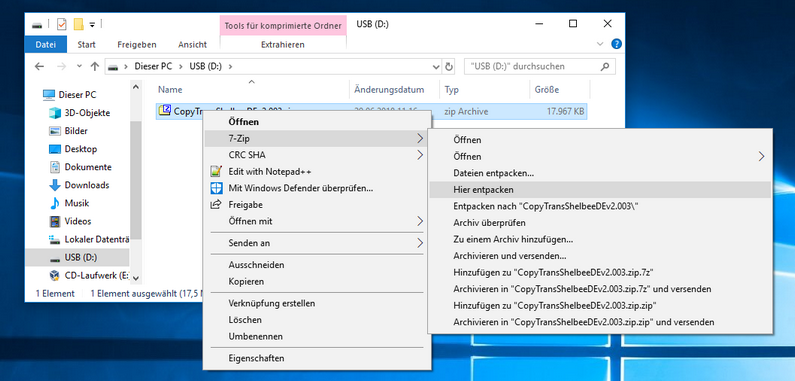The image size is (795, 381).
Task: Expand the address bar history dropdown
Action: (437, 66)
